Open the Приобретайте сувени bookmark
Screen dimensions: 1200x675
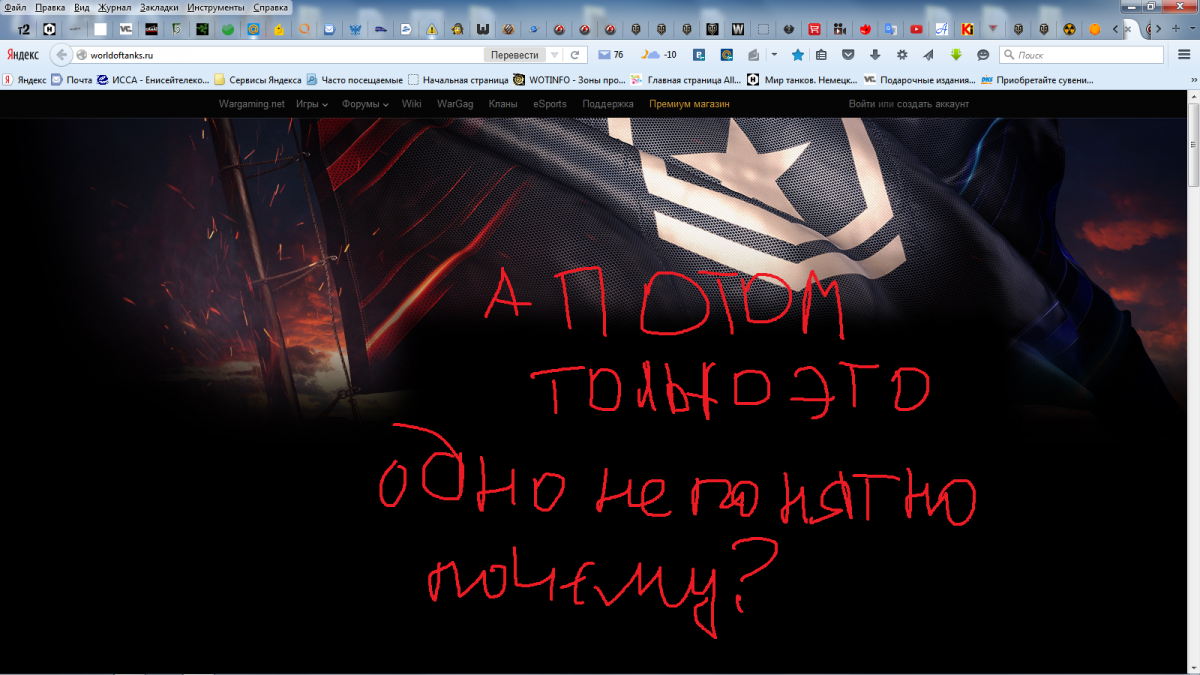[1037, 80]
